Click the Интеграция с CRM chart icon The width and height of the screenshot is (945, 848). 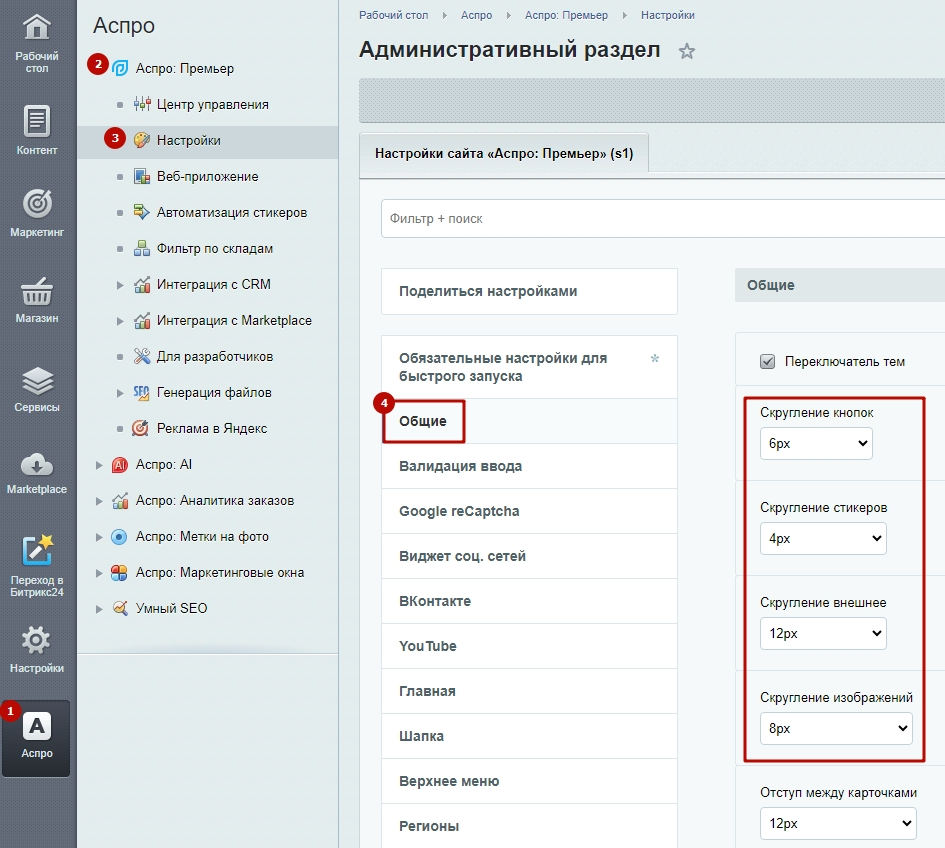pos(142,284)
